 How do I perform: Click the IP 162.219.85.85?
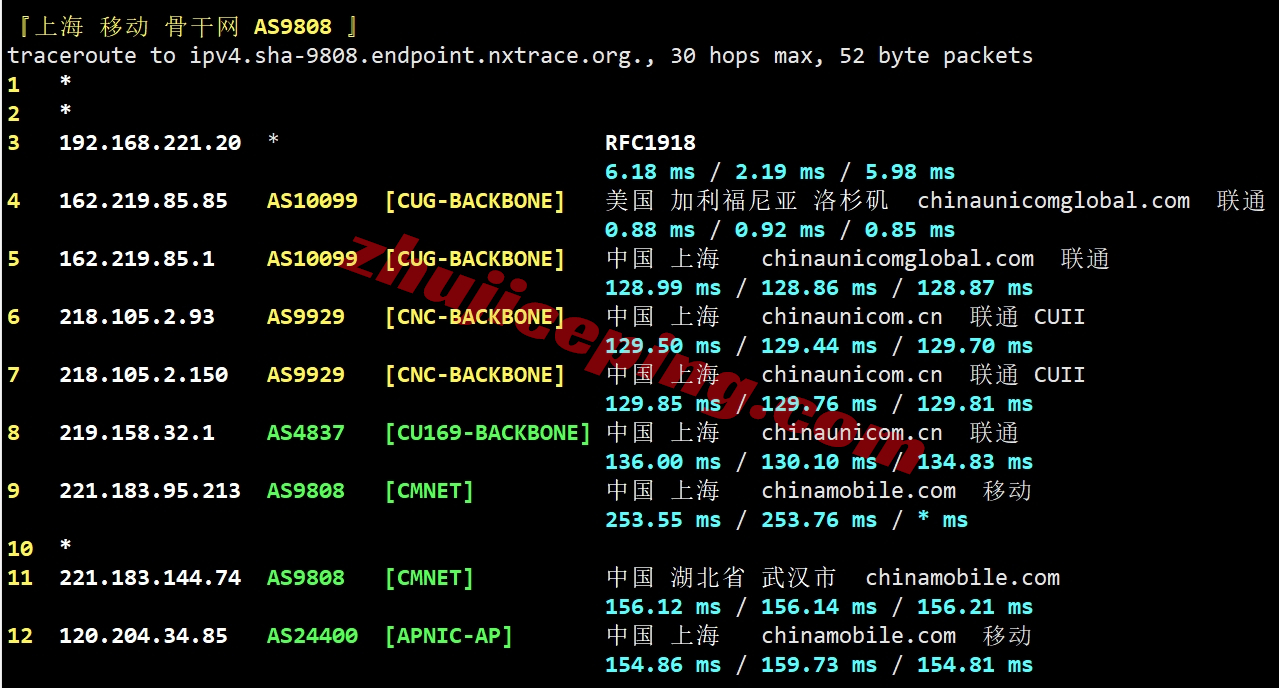tap(143, 201)
